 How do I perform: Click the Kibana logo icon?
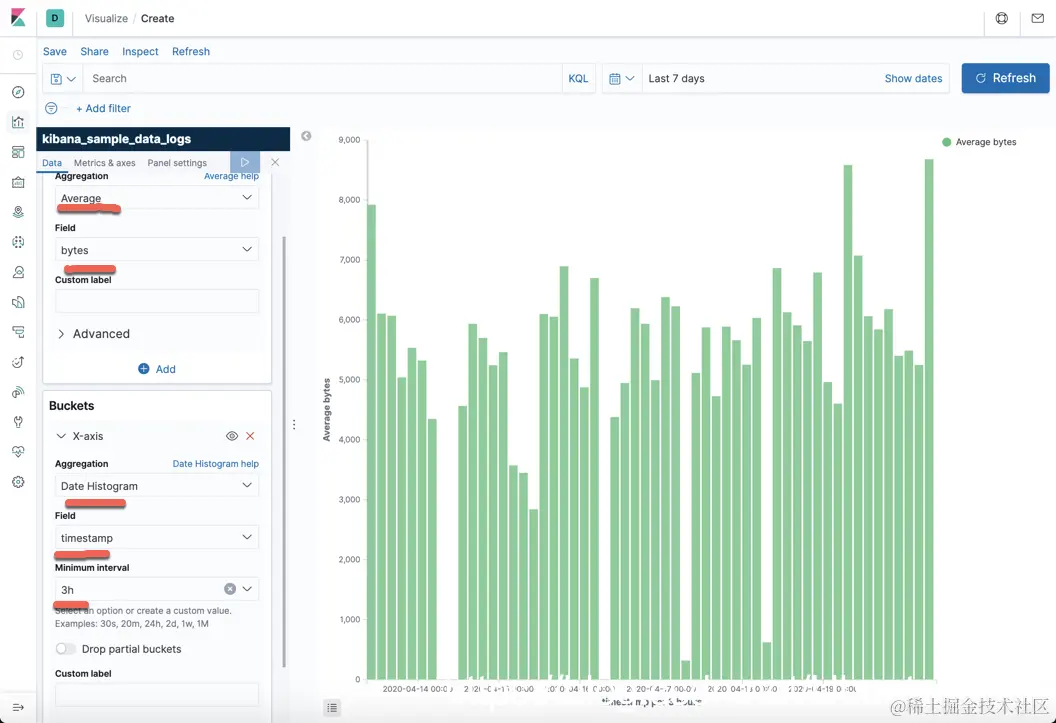[18, 18]
